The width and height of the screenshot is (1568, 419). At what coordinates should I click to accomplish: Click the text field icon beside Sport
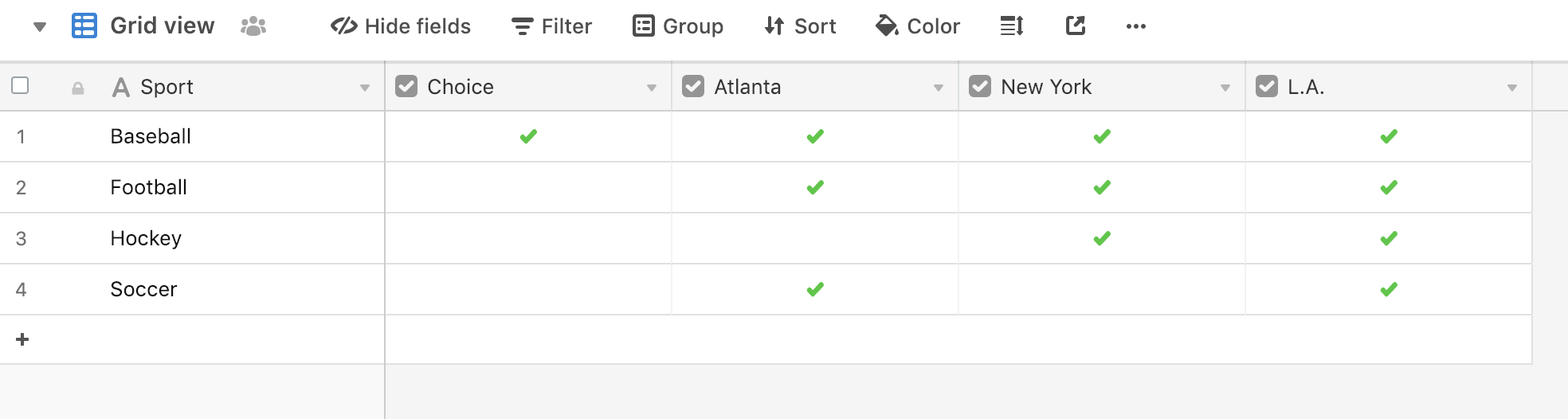(x=121, y=87)
